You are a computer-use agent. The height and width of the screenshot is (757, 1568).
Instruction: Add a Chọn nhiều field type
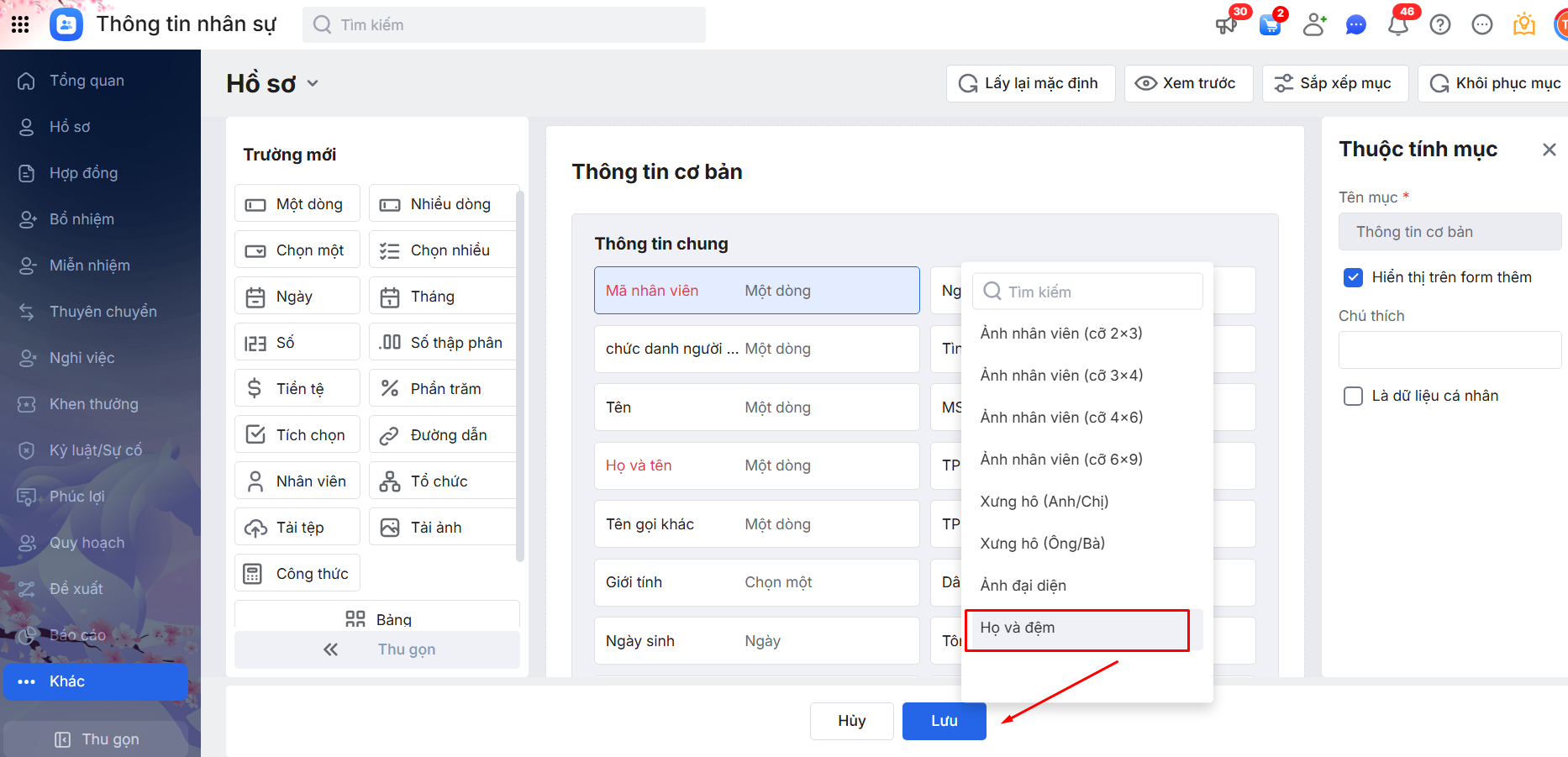click(443, 250)
